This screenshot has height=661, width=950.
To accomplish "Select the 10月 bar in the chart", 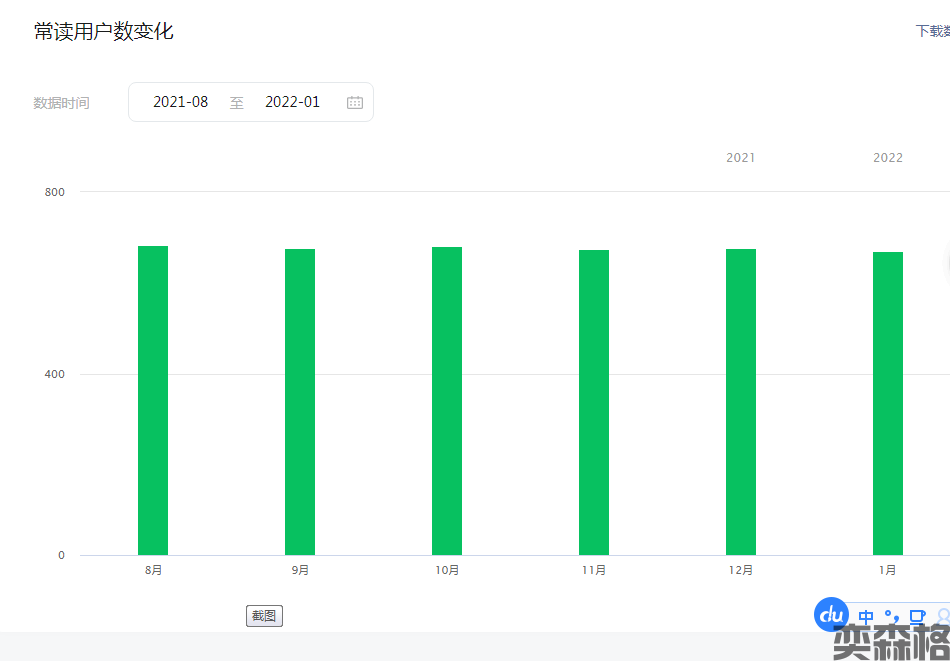I will 447,400.
